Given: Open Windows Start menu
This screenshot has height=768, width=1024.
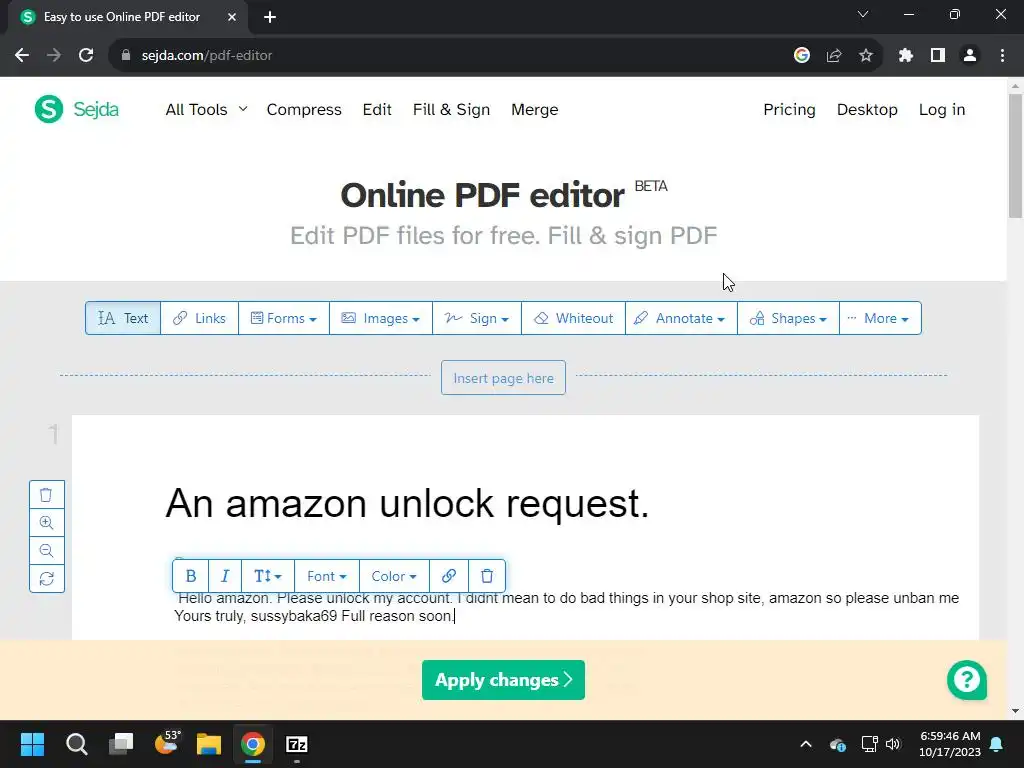Looking at the screenshot, I should click(x=32, y=744).
